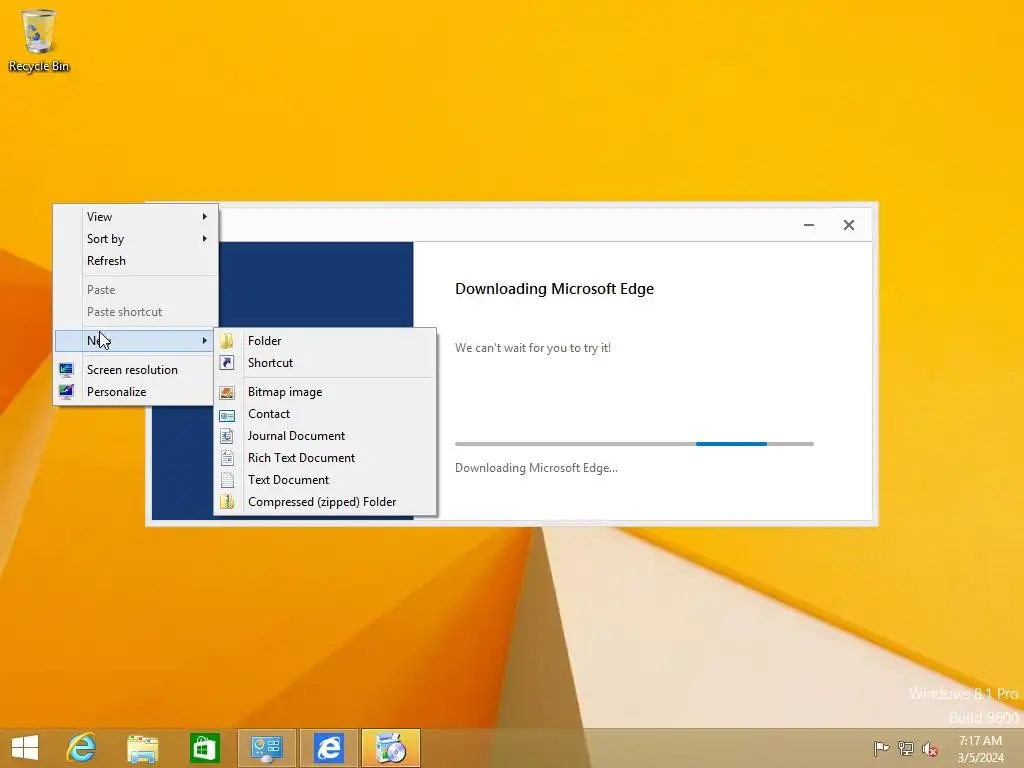Create a new Rich Text Document
Viewport: 1024px width, 768px height.
pos(325,458)
